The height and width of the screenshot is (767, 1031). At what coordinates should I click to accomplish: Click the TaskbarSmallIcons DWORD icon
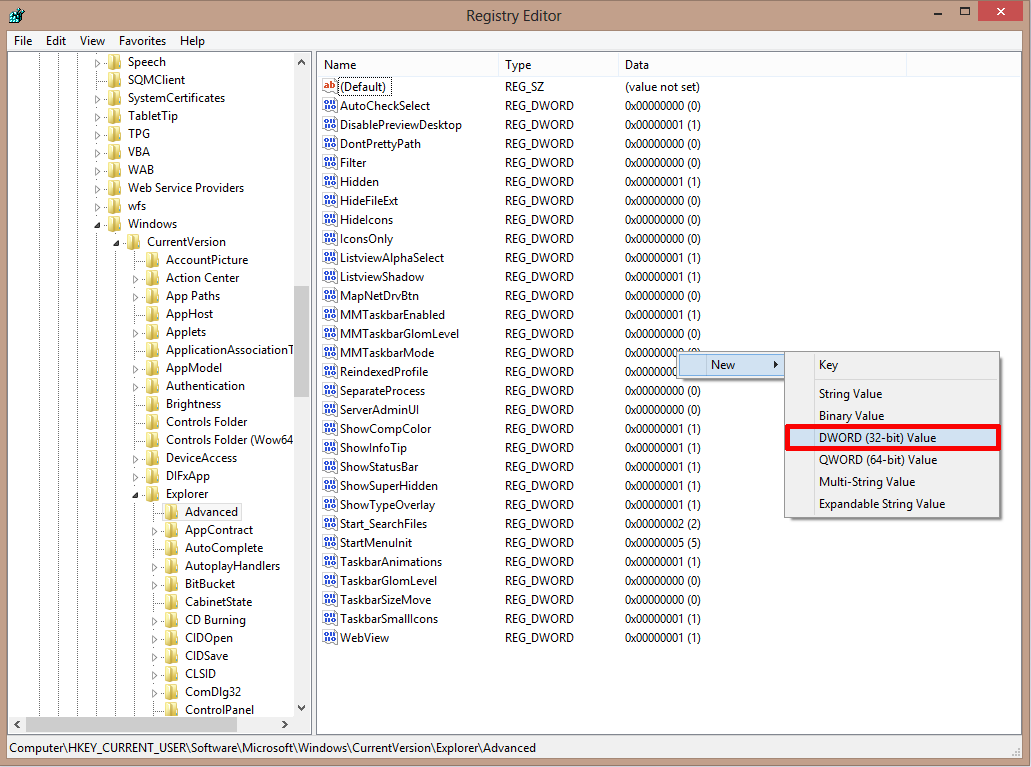[329, 618]
